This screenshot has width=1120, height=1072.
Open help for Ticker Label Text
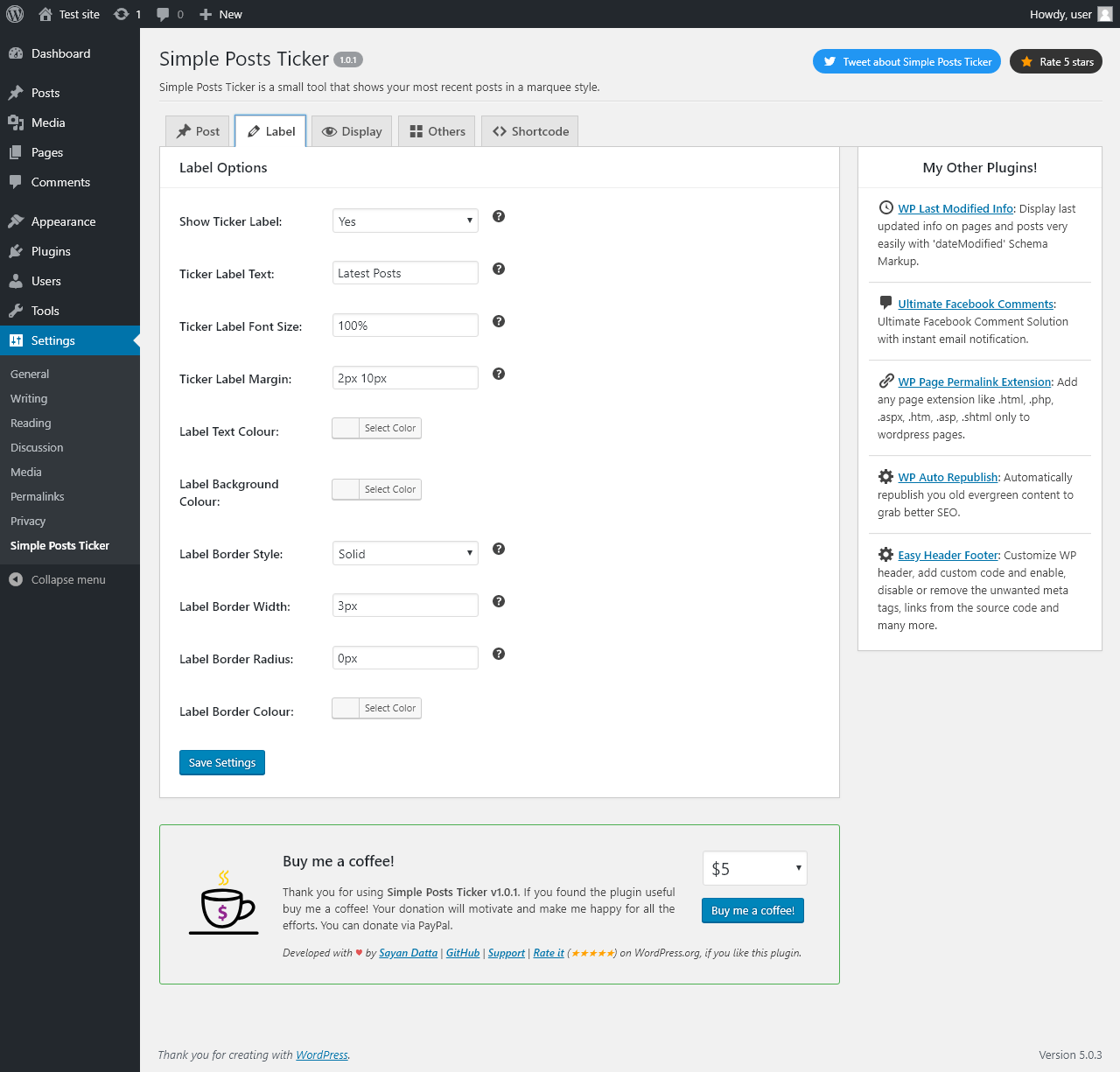[x=499, y=269]
